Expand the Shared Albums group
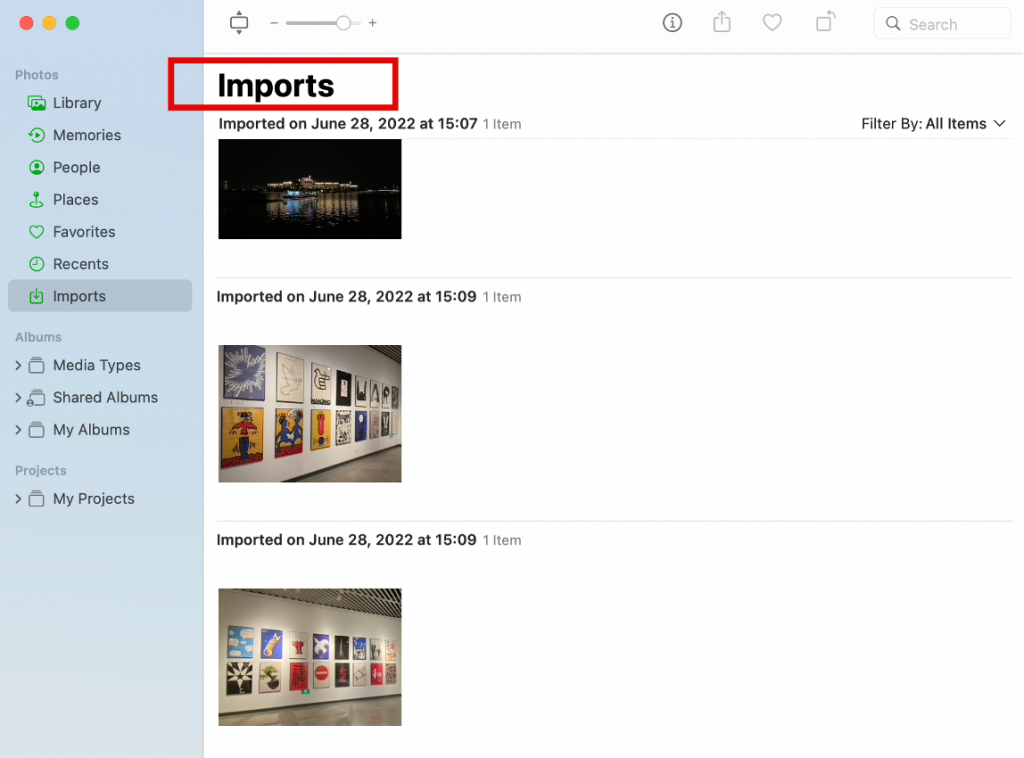1024x758 pixels. 18,398
